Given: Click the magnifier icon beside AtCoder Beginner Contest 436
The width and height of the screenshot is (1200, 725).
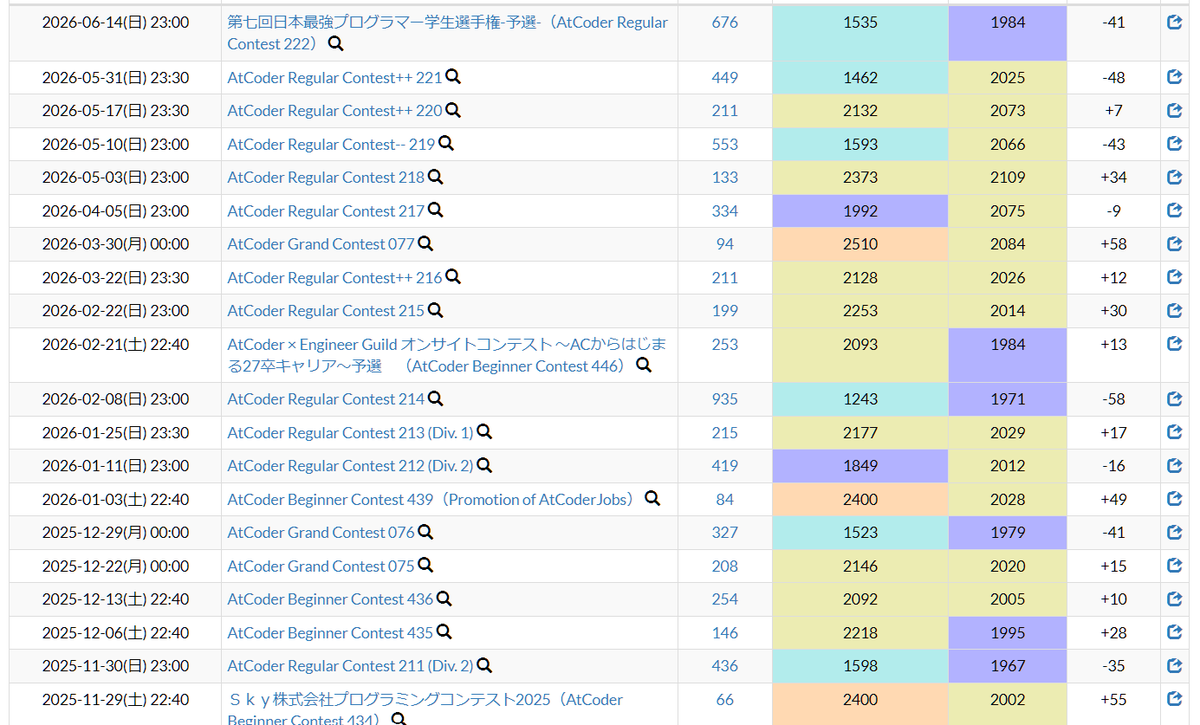Looking at the screenshot, I should tap(444, 599).
